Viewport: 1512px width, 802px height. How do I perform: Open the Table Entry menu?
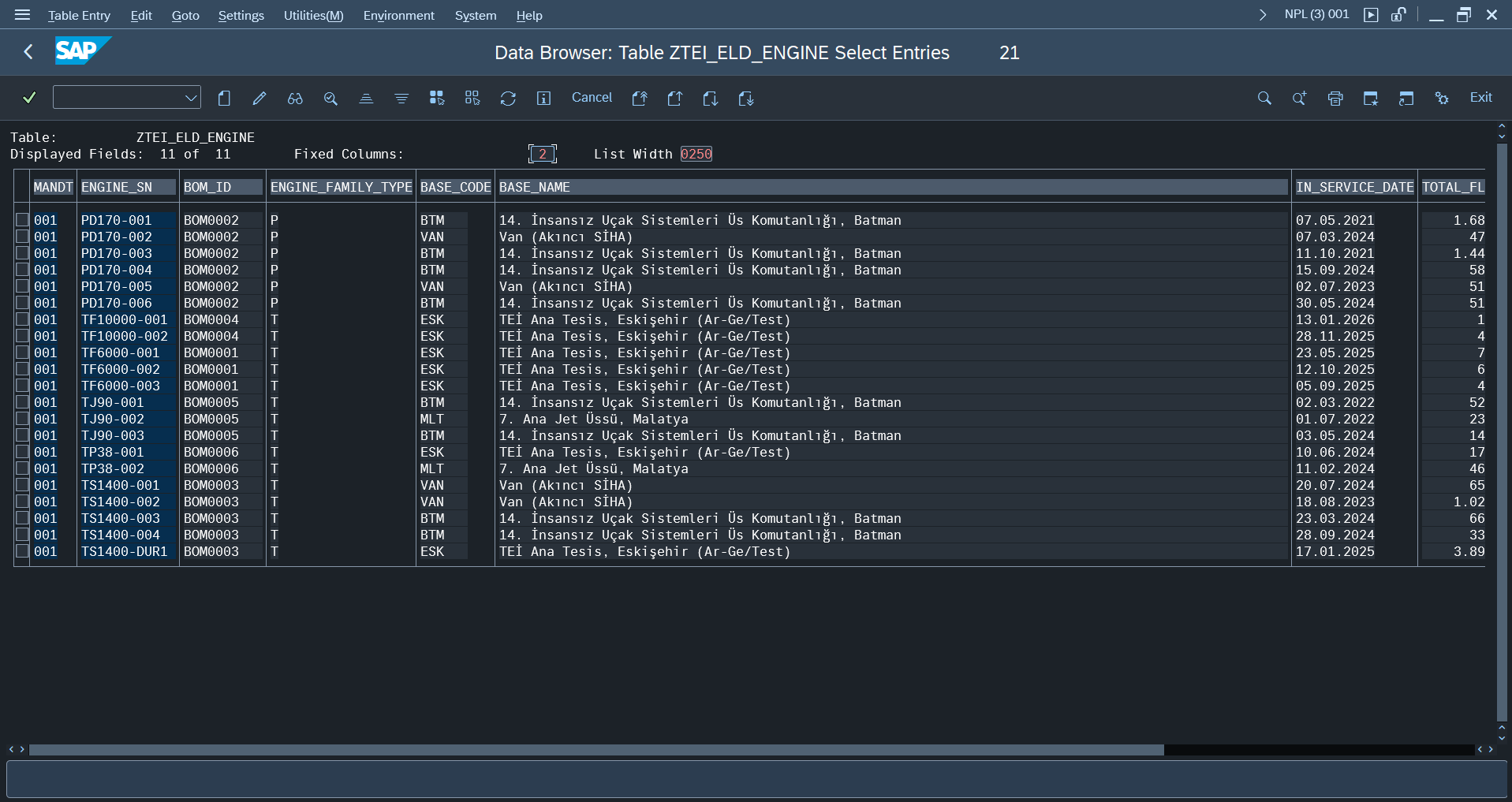click(79, 15)
